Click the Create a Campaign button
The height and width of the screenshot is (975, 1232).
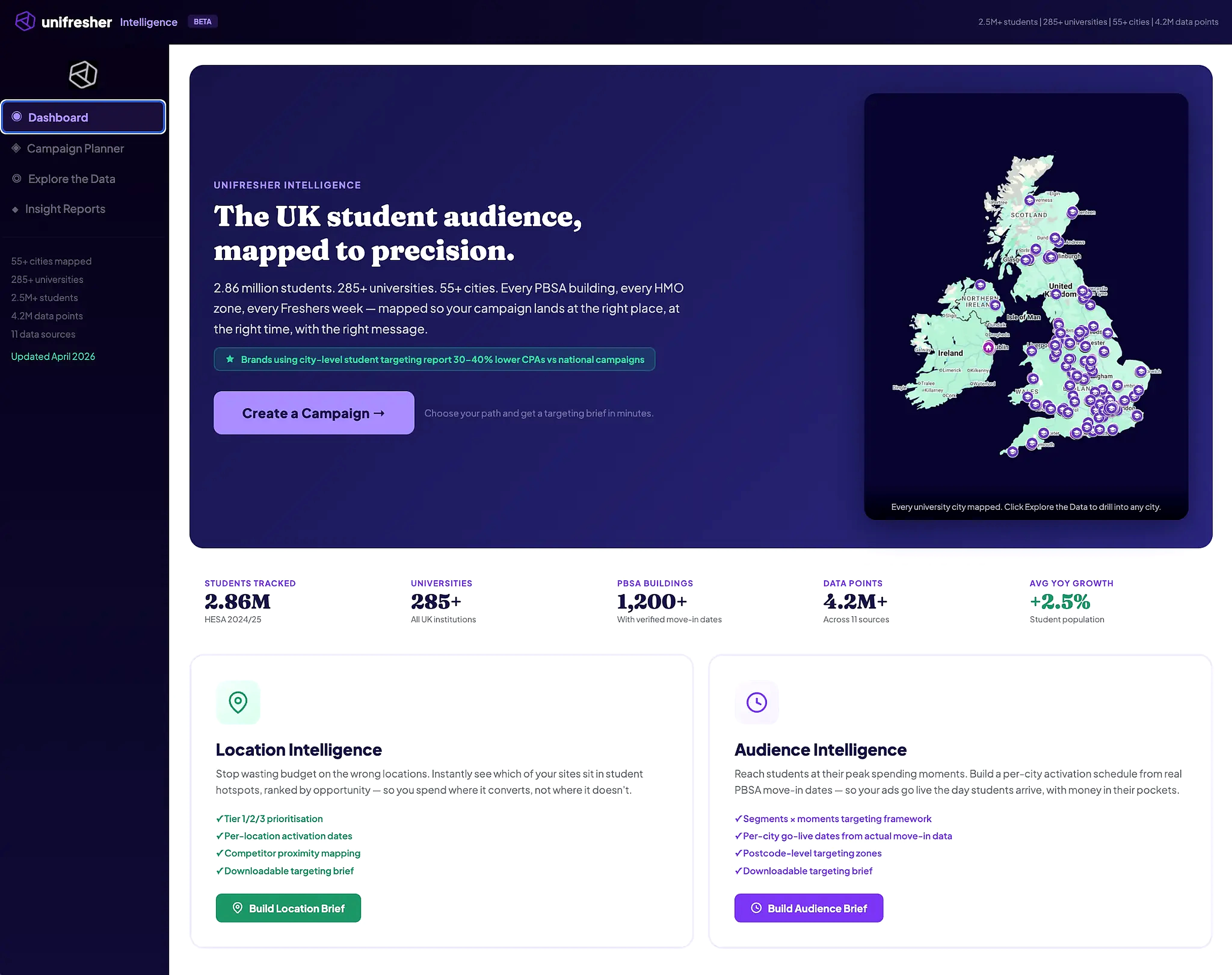314,413
